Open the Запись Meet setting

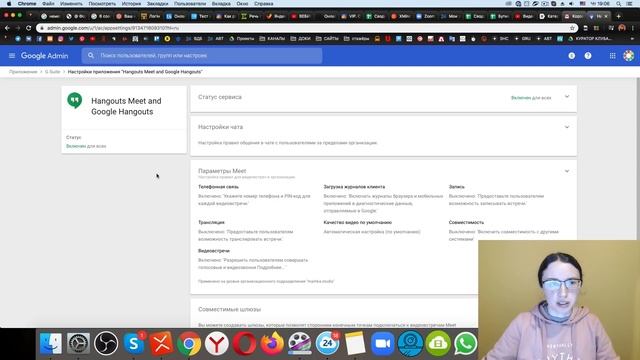pos(456,187)
